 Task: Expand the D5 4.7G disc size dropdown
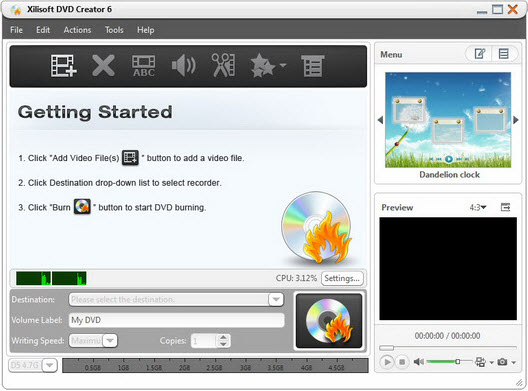[50, 365]
